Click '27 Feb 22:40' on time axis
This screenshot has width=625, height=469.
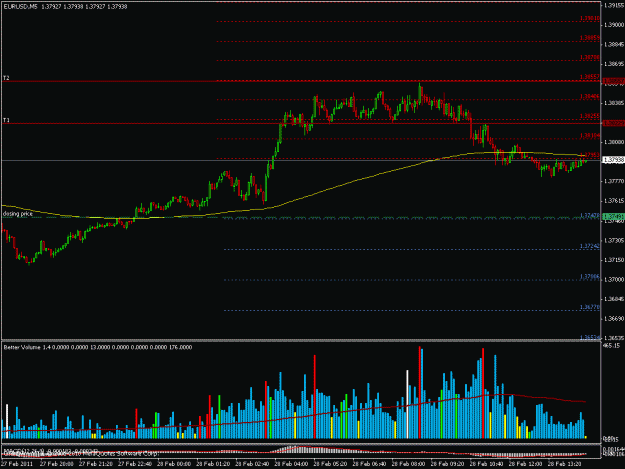pos(135,464)
